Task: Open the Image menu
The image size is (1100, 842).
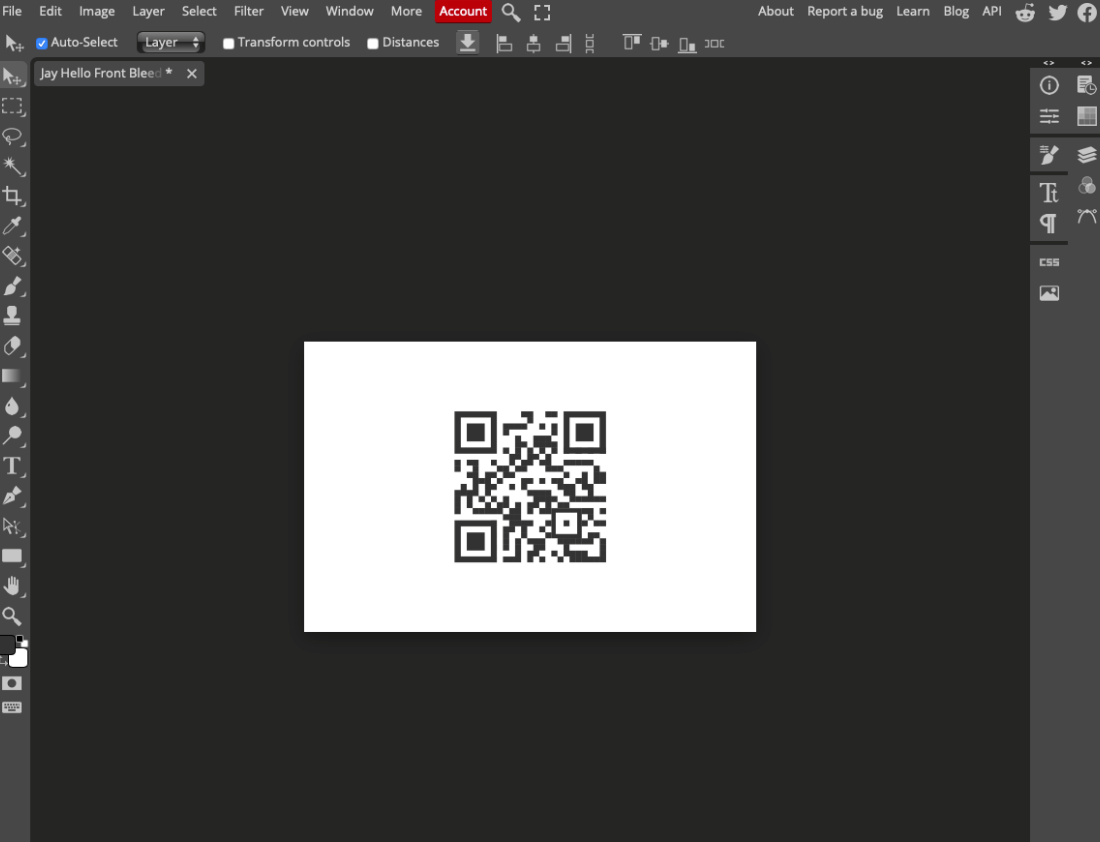Action: tap(96, 11)
